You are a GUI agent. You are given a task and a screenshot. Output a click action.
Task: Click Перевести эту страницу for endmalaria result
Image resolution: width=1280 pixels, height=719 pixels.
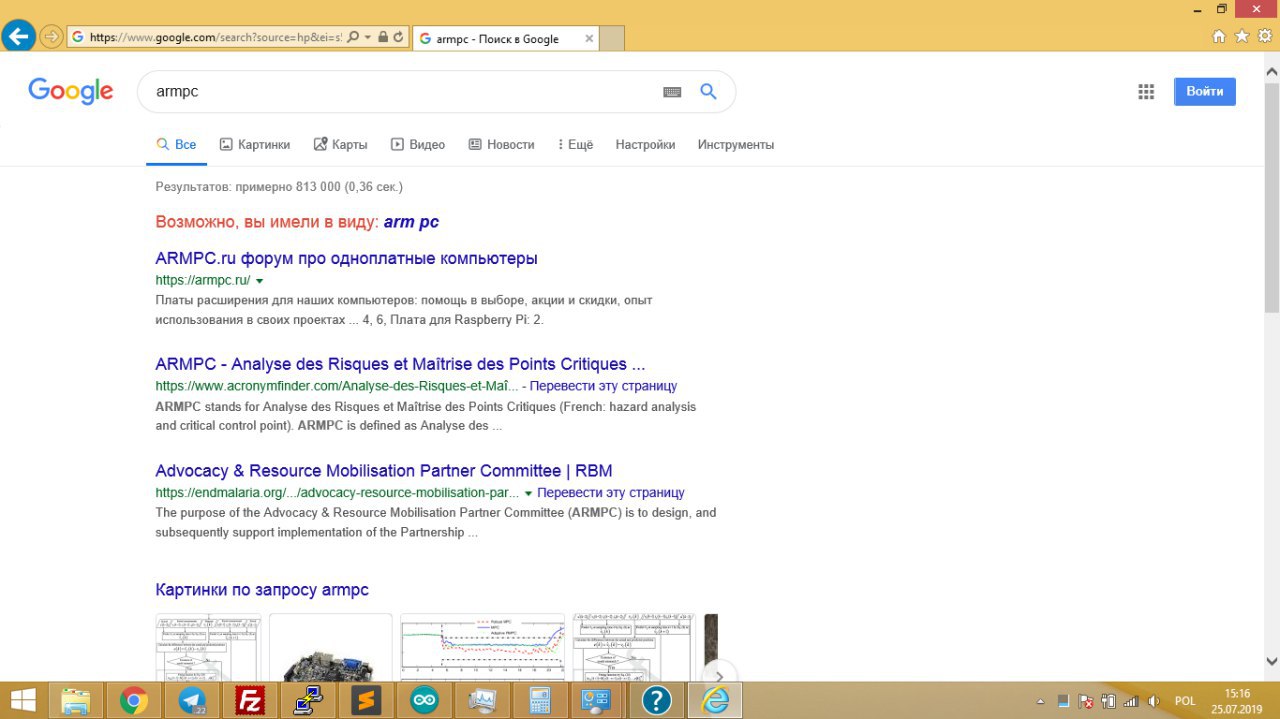(611, 493)
